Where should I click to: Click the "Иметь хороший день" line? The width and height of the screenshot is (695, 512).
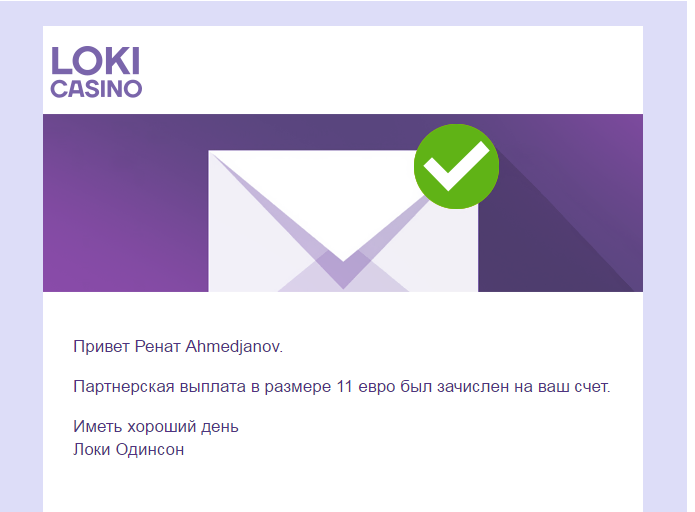[156, 427]
